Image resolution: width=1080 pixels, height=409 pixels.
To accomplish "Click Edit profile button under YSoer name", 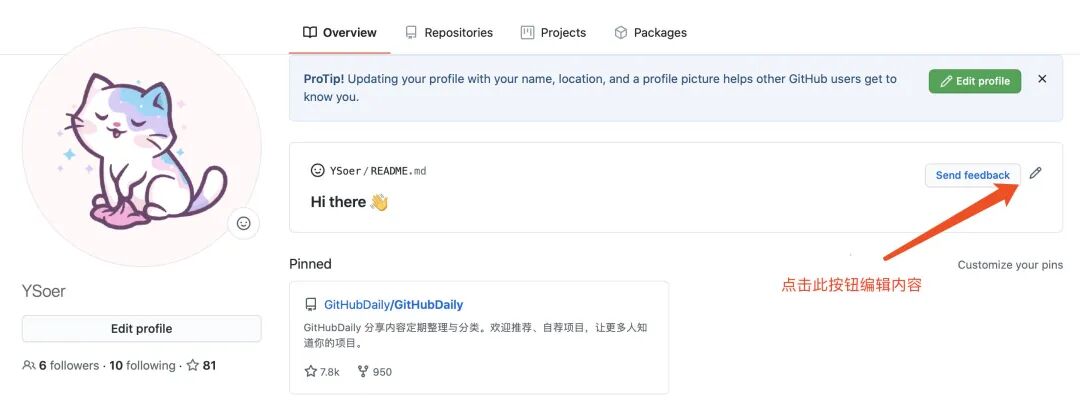I will [x=141, y=328].
